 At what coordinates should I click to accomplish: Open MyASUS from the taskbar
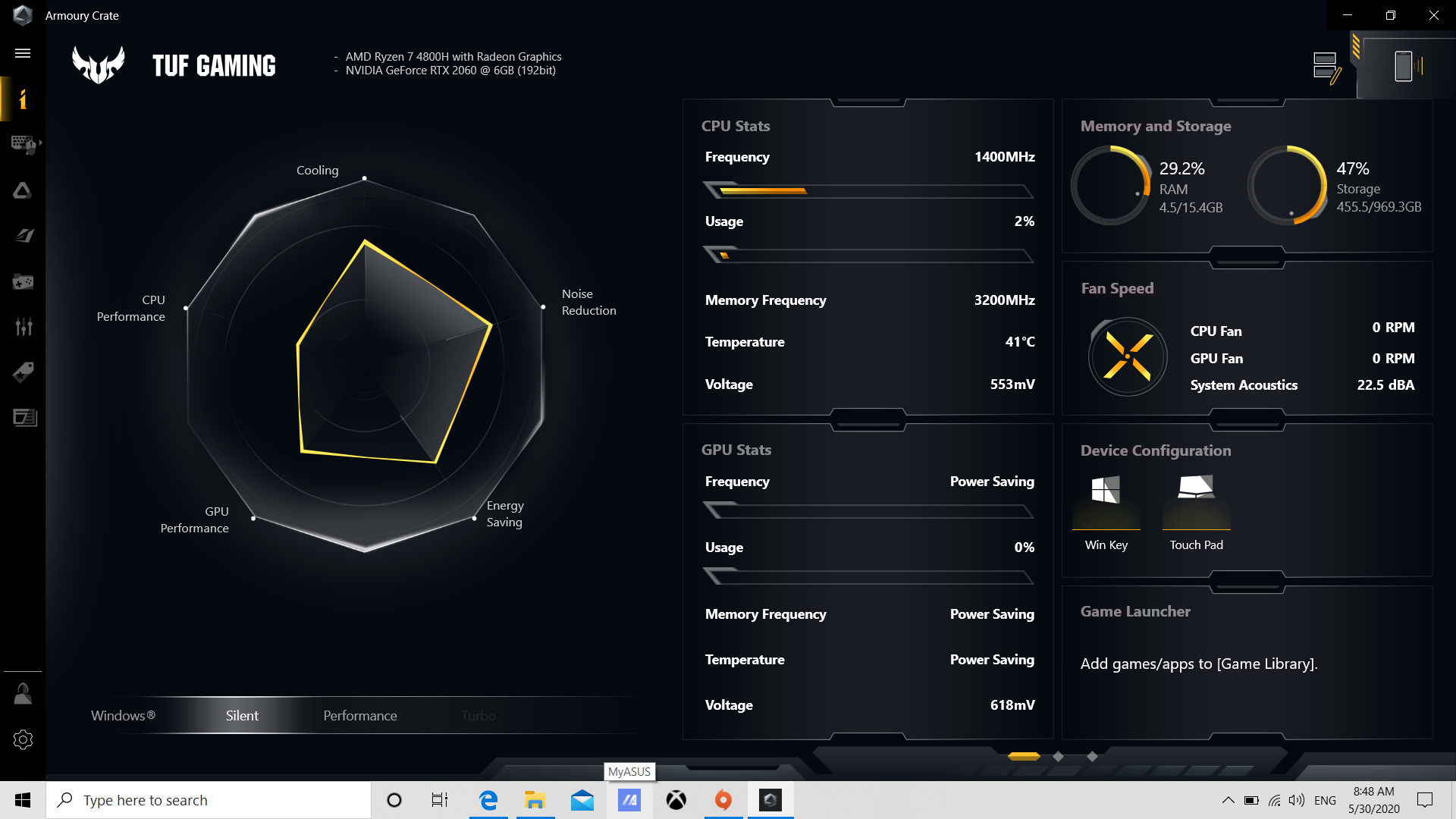629,800
